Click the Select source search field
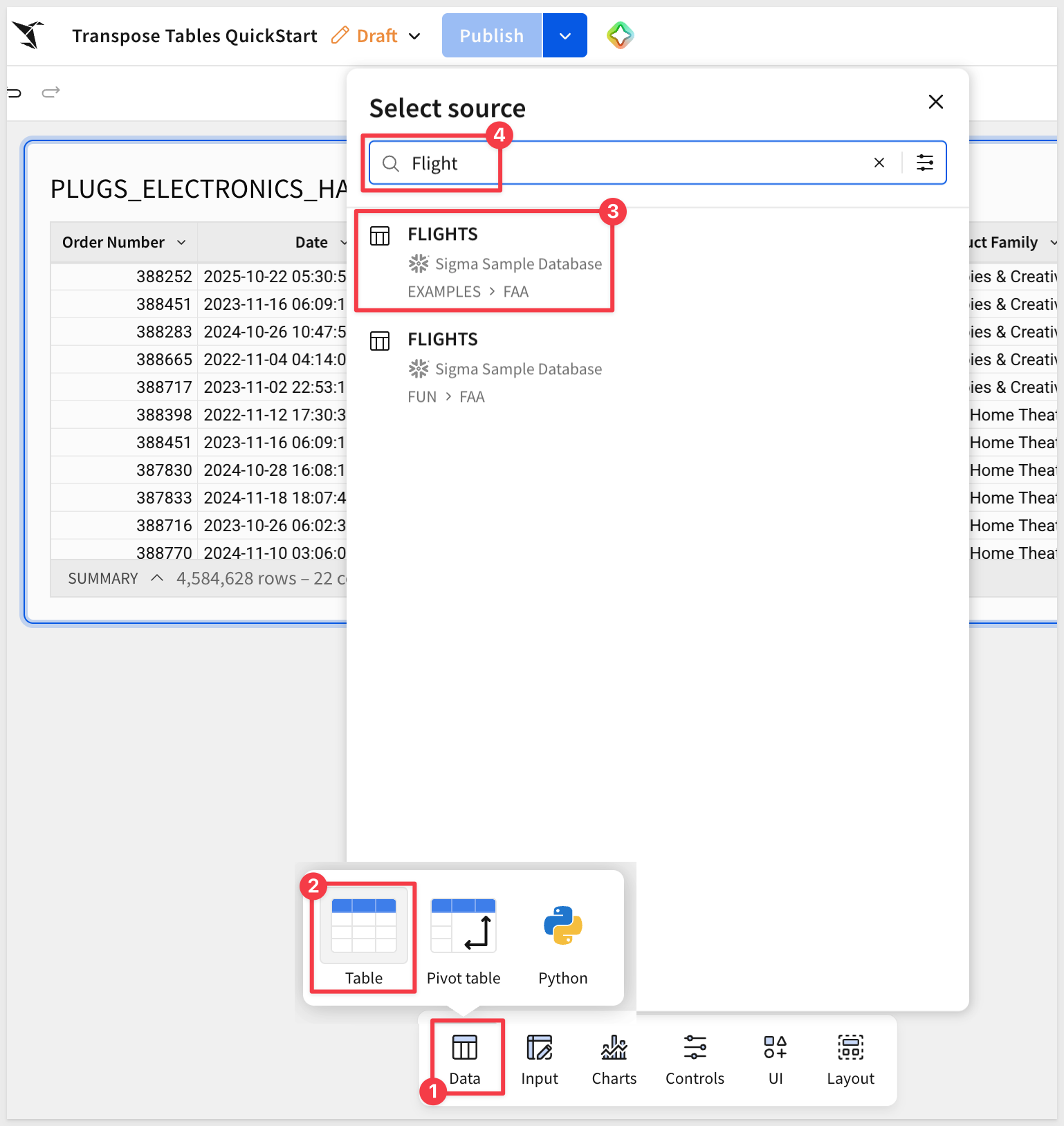This screenshot has height=1126, width=1064. [623, 163]
